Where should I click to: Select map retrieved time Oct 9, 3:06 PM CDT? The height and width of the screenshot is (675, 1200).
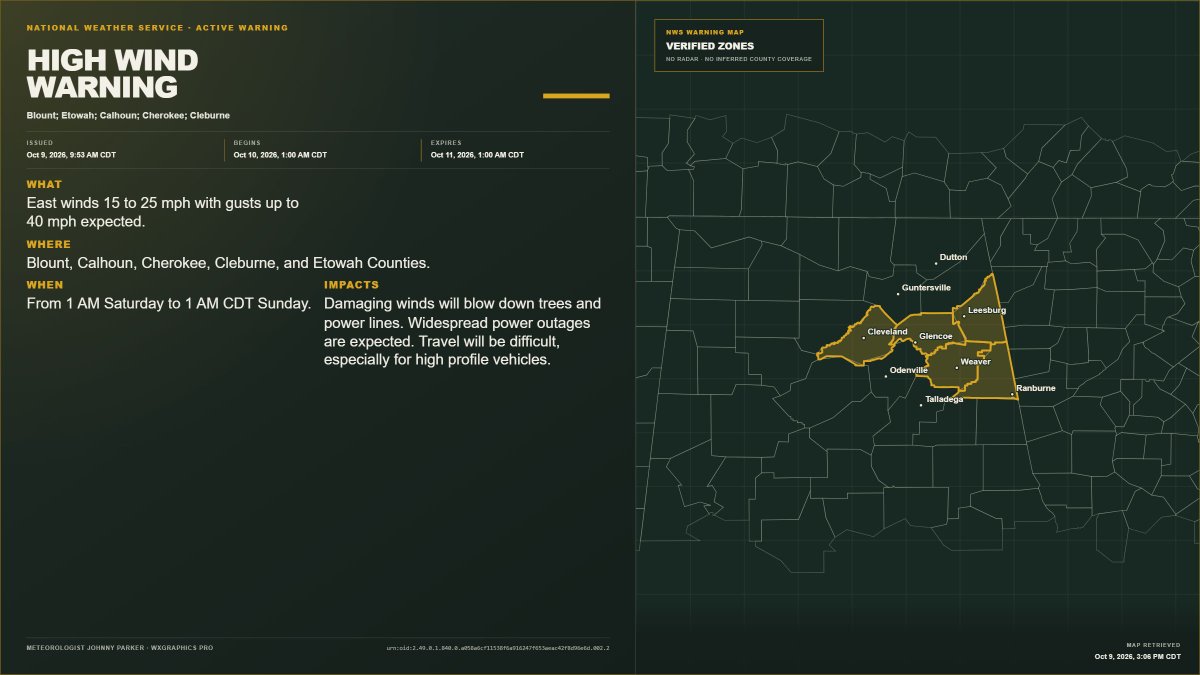1138,657
